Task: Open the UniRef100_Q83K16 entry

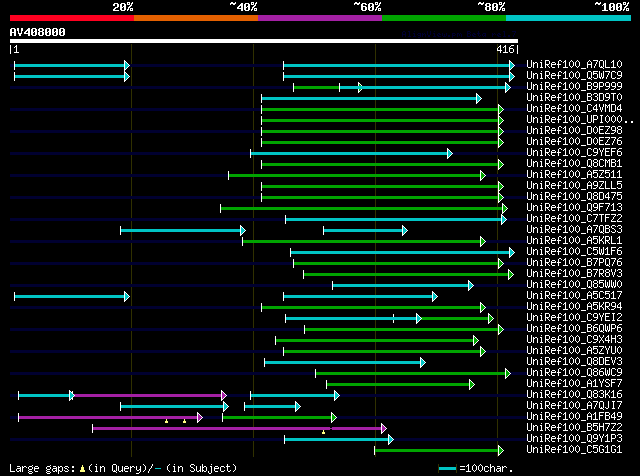Action: pos(574,395)
